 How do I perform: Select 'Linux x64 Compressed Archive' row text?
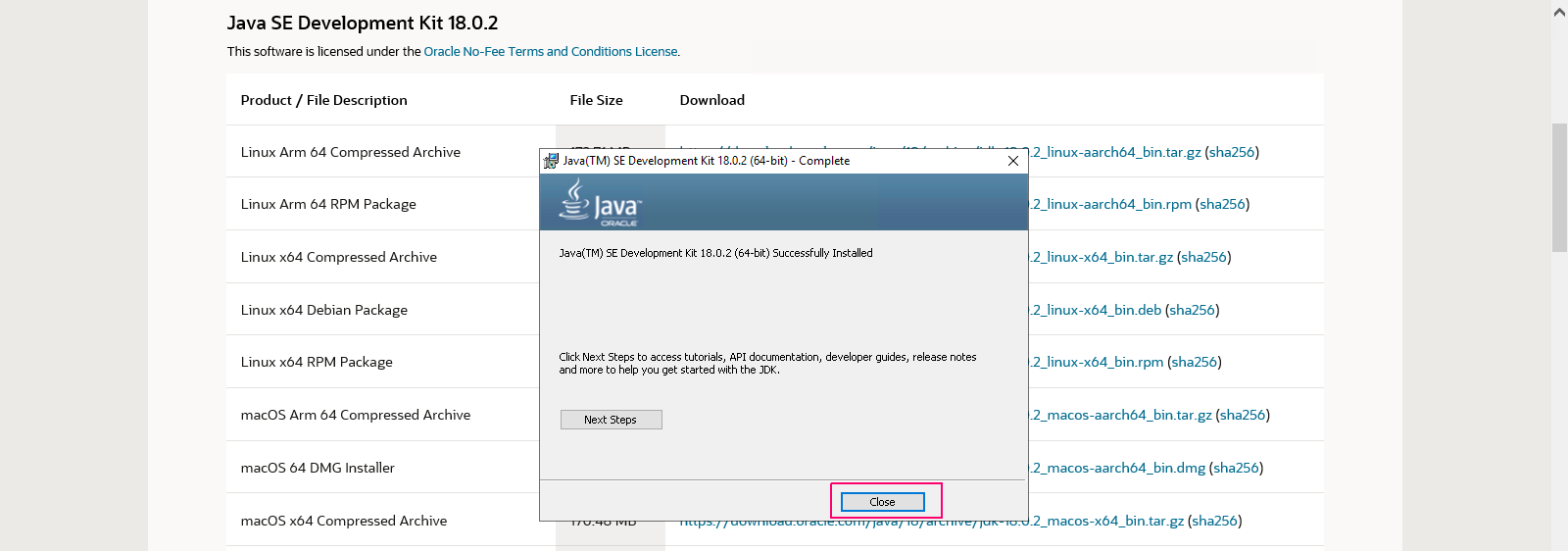[339, 257]
